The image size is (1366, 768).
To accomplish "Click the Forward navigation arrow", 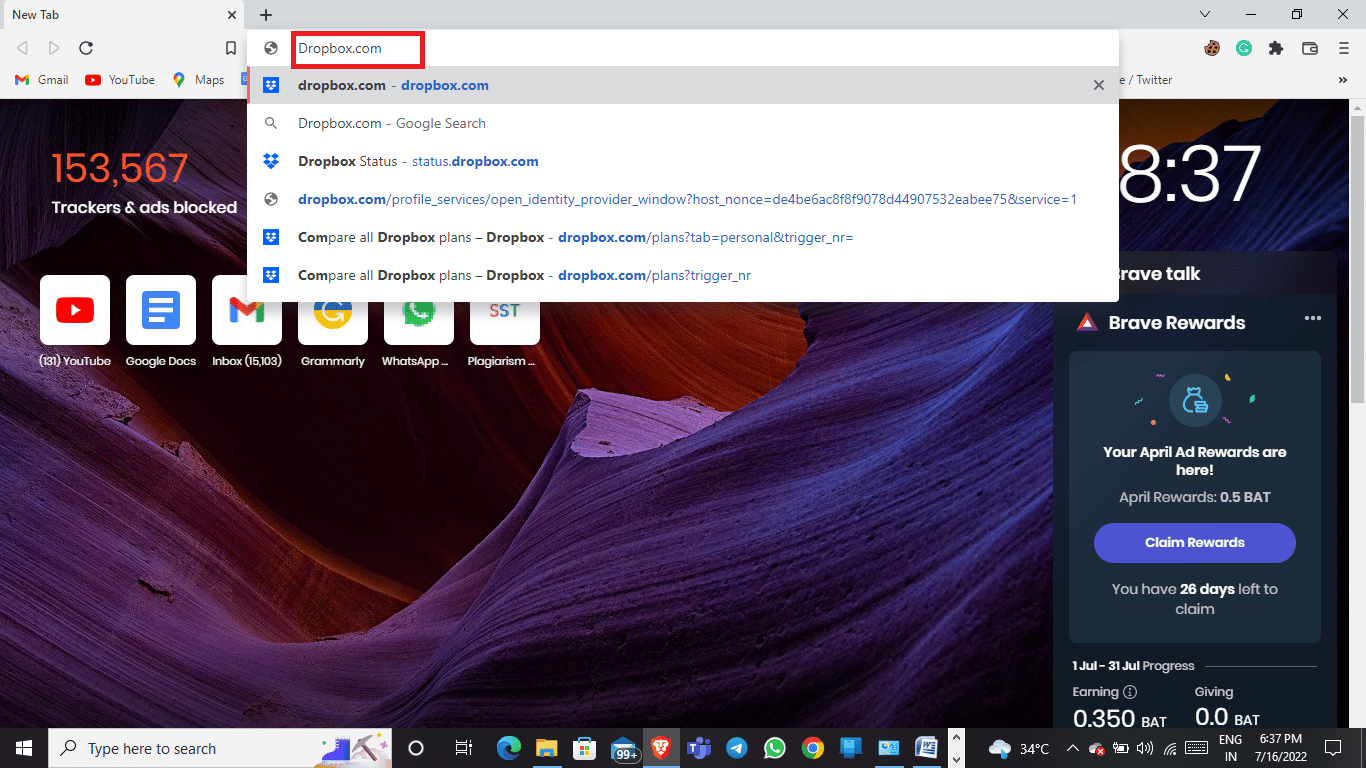I will [54, 48].
